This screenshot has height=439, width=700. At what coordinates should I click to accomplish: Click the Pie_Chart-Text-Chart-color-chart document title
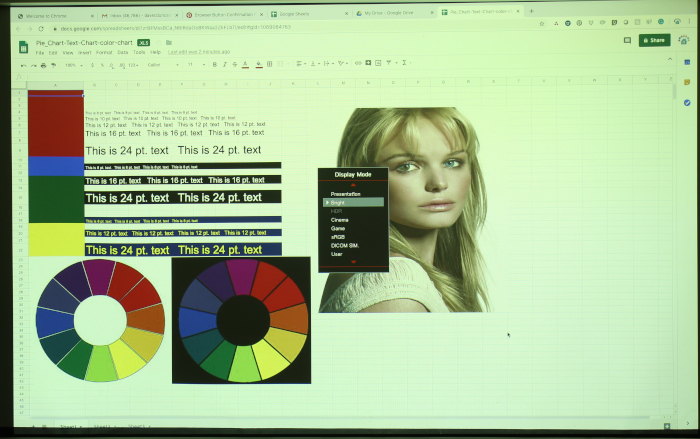point(84,43)
